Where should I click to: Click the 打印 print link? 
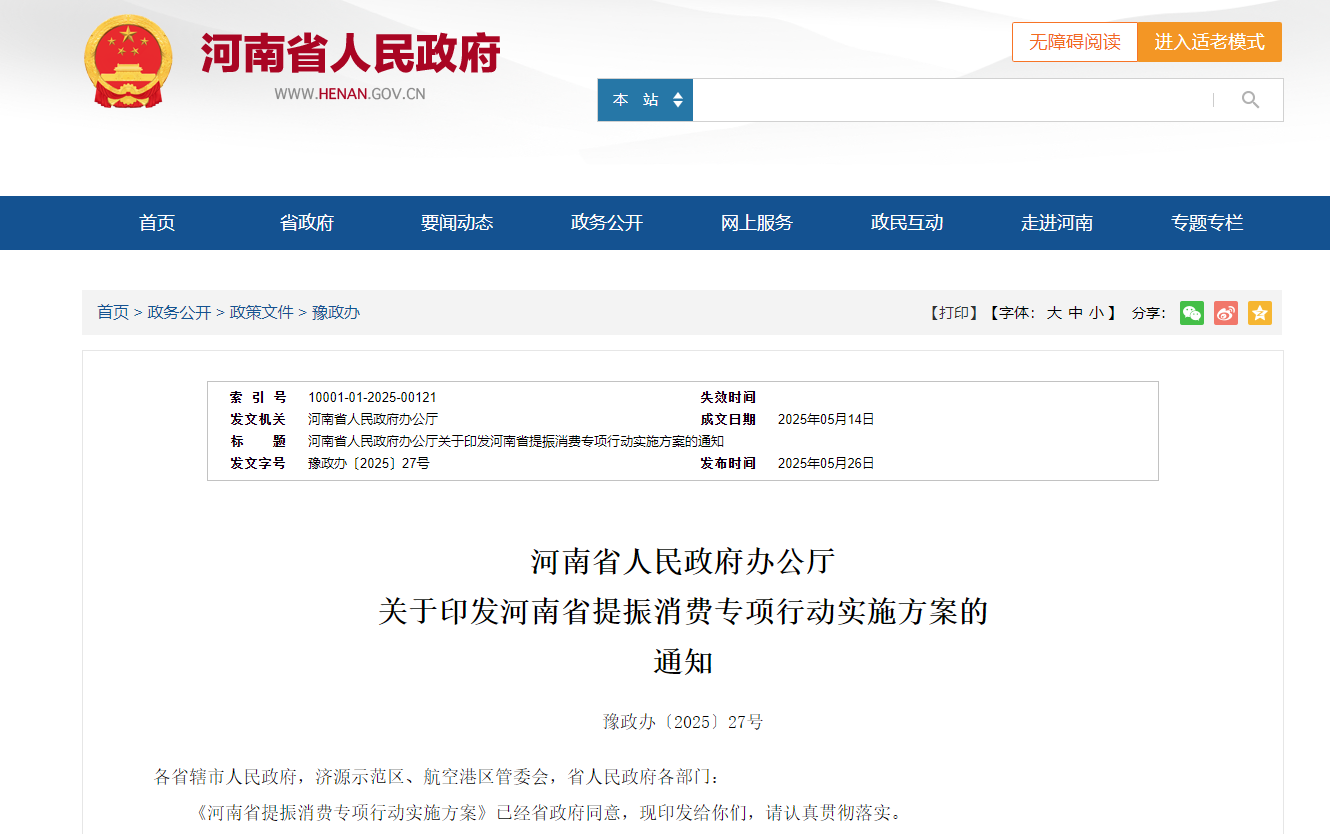[954, 313]
